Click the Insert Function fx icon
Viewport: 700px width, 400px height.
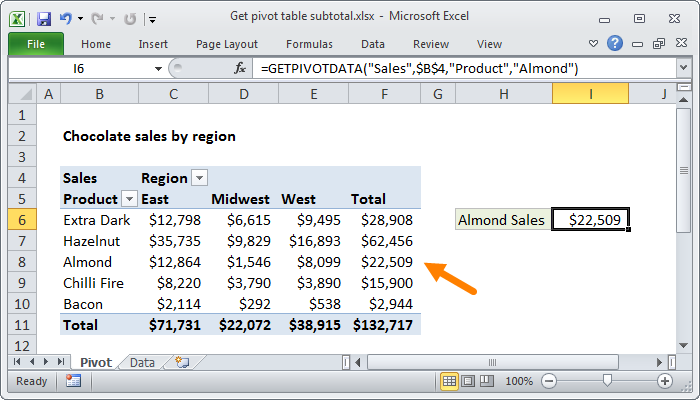240,68
